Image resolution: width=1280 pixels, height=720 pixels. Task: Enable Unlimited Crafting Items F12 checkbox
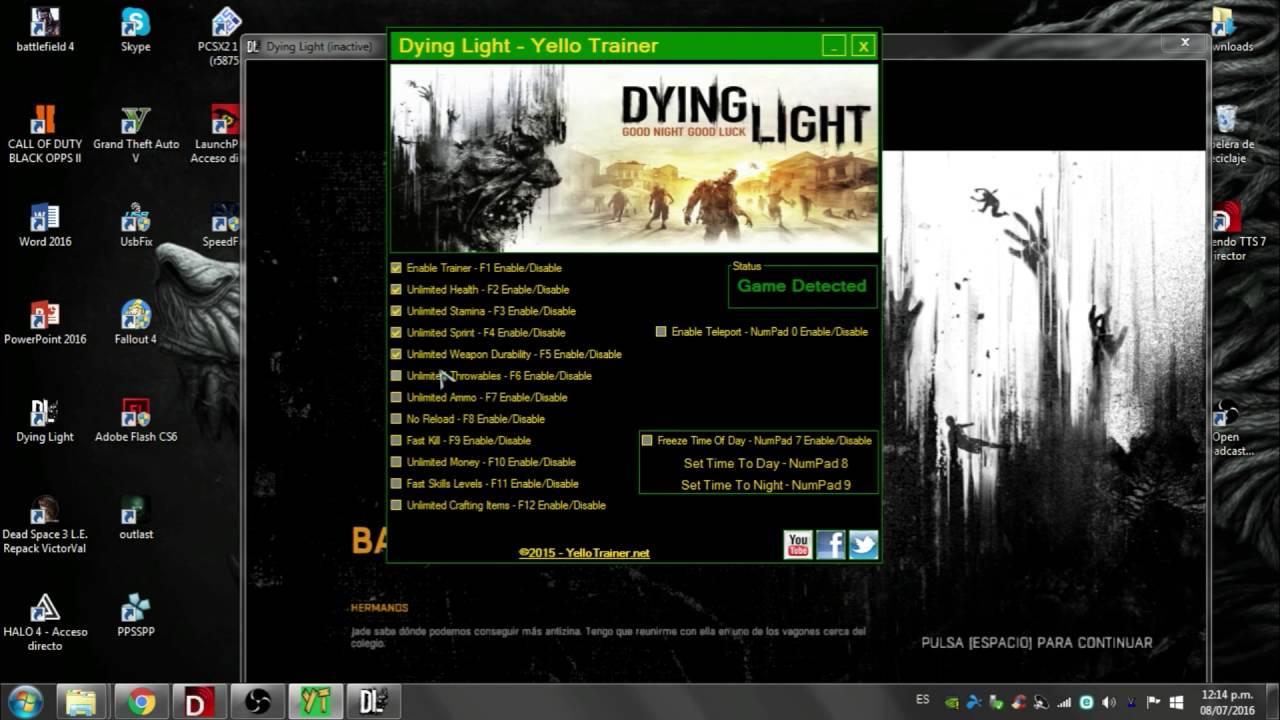point(396,505)
